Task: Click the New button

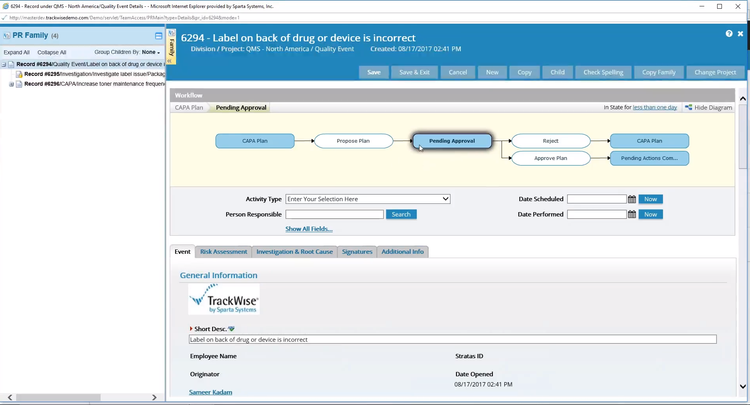Action: tap(492, 72)
